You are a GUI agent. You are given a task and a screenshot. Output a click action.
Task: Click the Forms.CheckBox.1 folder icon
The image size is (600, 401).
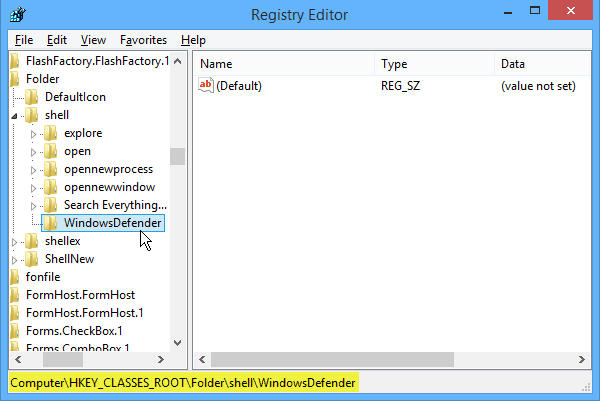[15, 331]
